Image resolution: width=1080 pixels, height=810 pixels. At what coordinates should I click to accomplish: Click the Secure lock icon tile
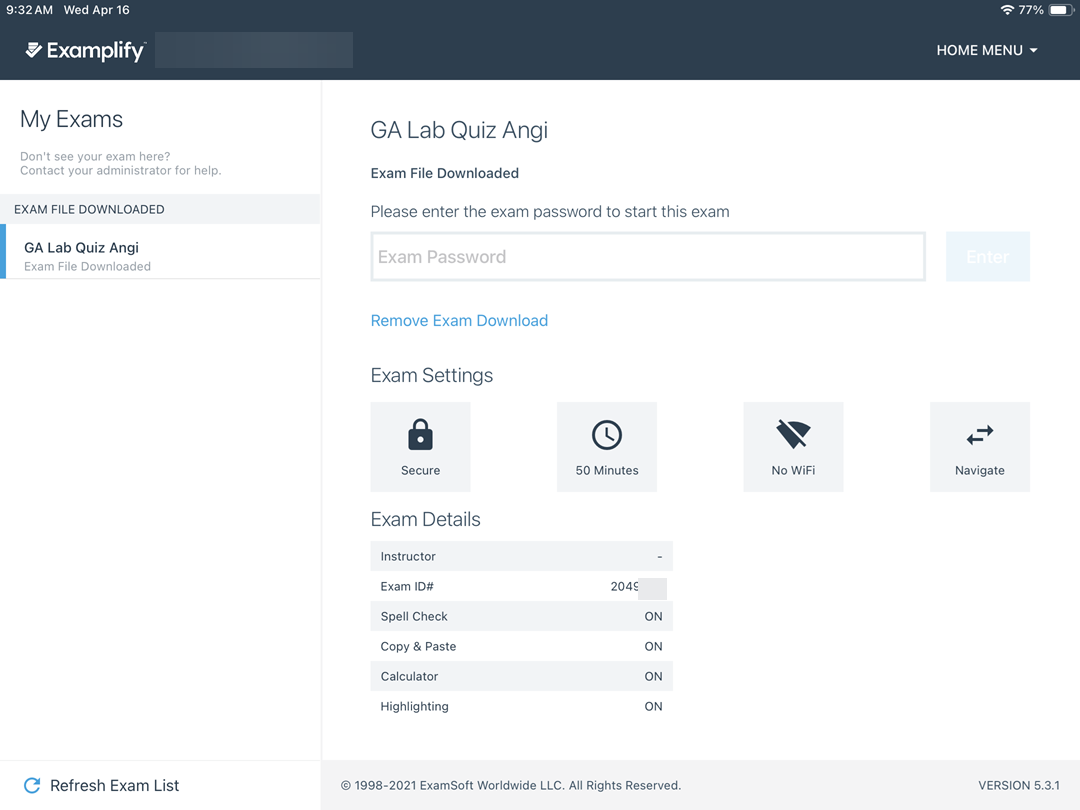420,446
